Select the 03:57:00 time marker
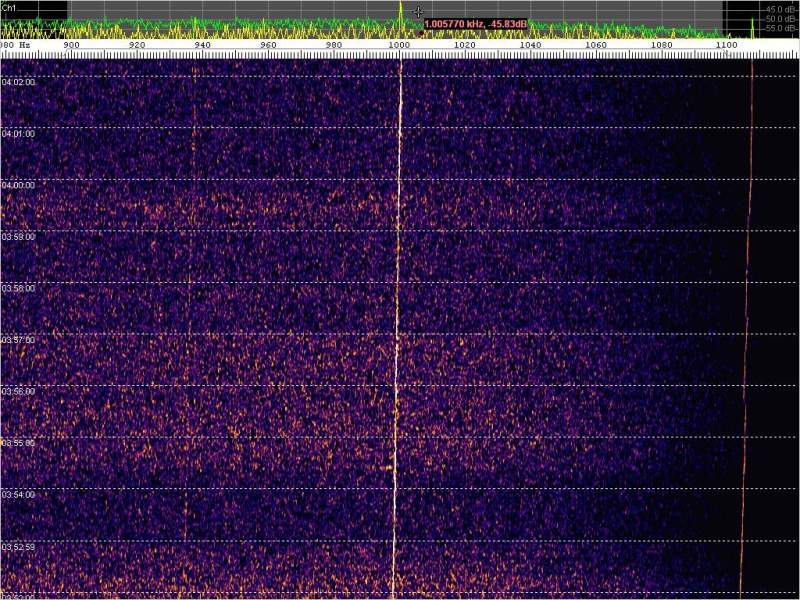The width and height of the screenshot is (800, 600). pos(18,340)
